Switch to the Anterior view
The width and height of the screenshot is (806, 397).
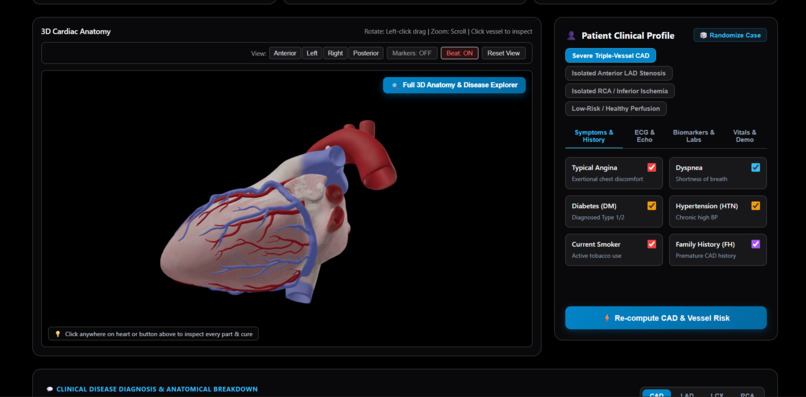click(285, 53)
